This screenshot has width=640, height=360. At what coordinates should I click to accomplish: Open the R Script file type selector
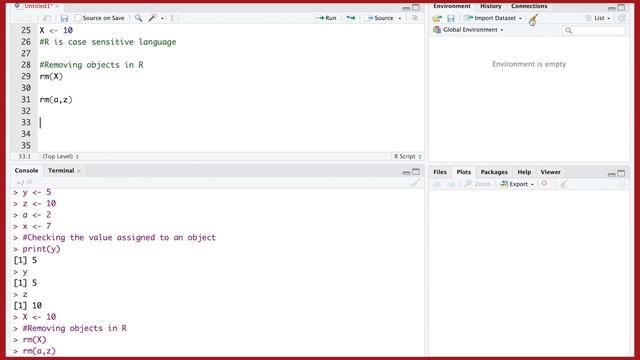point(407,157)
